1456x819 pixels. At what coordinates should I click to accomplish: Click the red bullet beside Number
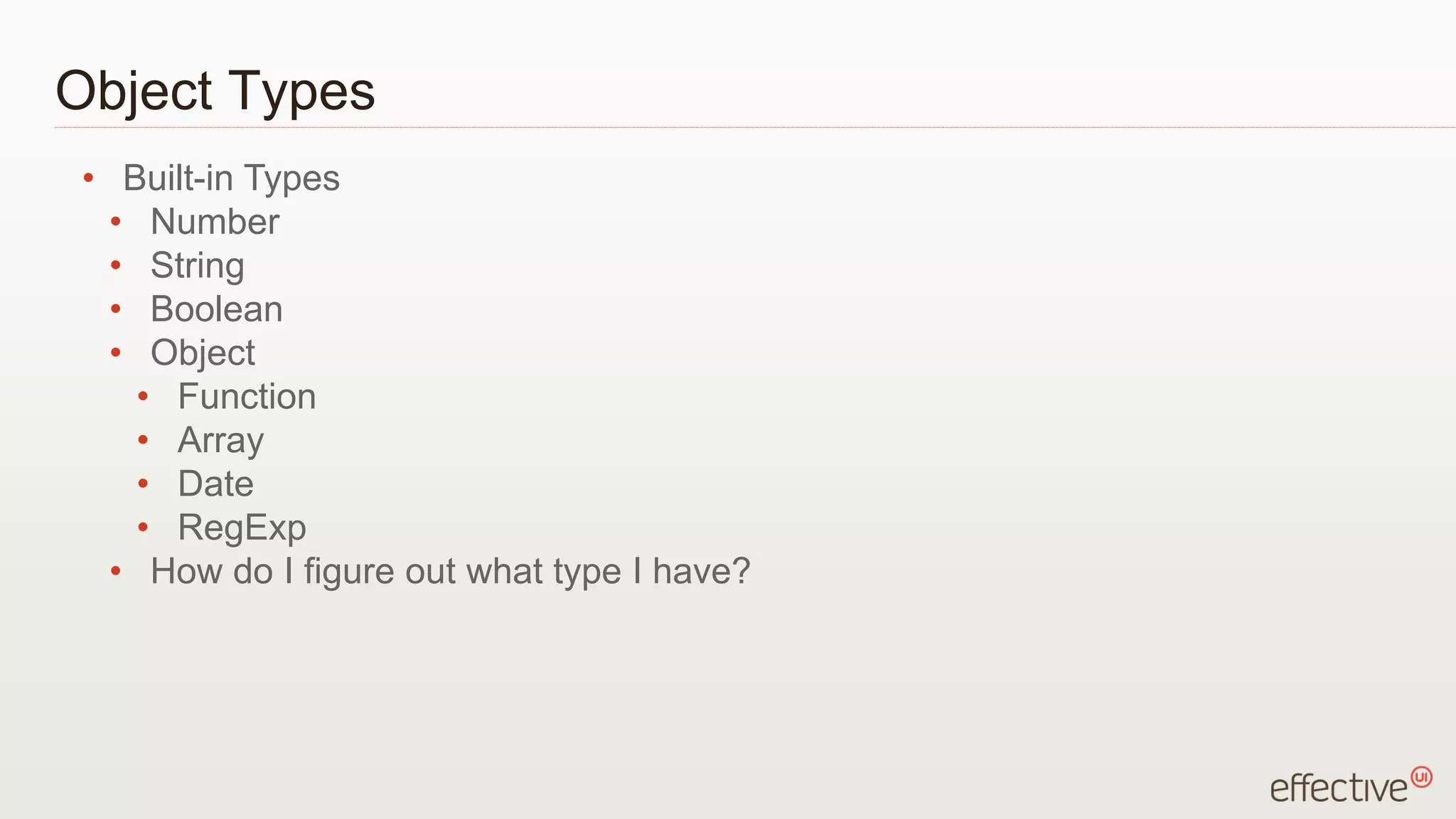(116, 222)
